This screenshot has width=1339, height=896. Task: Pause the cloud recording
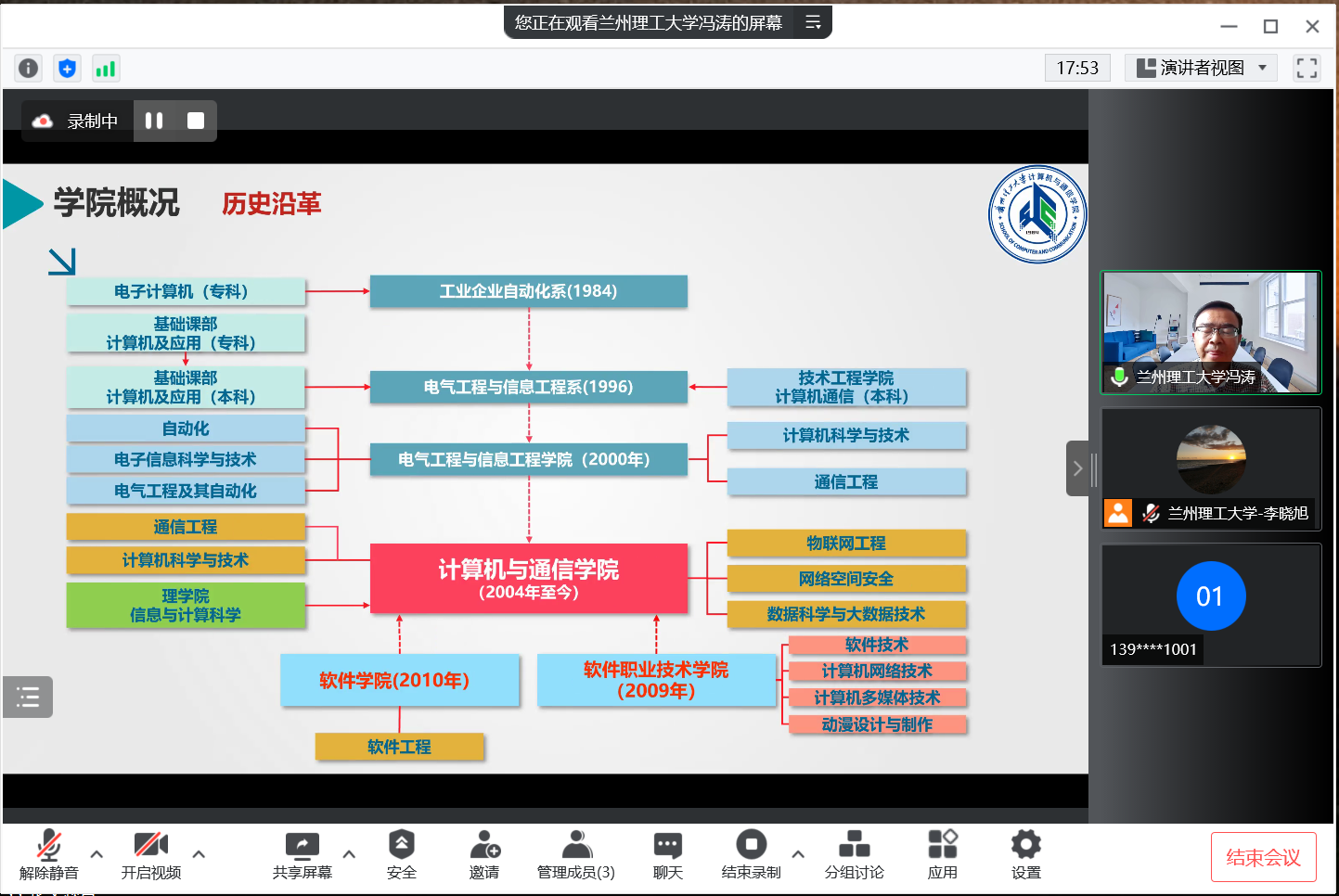pos(154,121)
